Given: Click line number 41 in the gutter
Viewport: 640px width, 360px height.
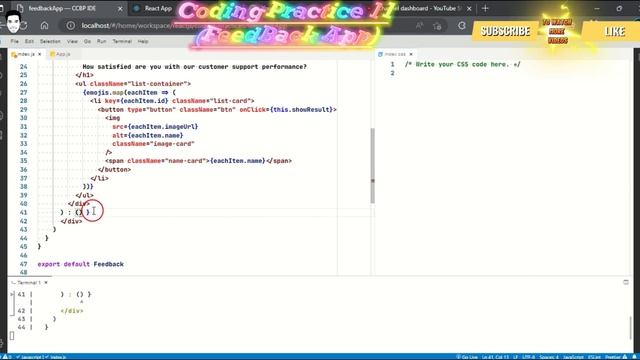Looking at the screenshot, I should pyautogui.click(x=23, y=212).
